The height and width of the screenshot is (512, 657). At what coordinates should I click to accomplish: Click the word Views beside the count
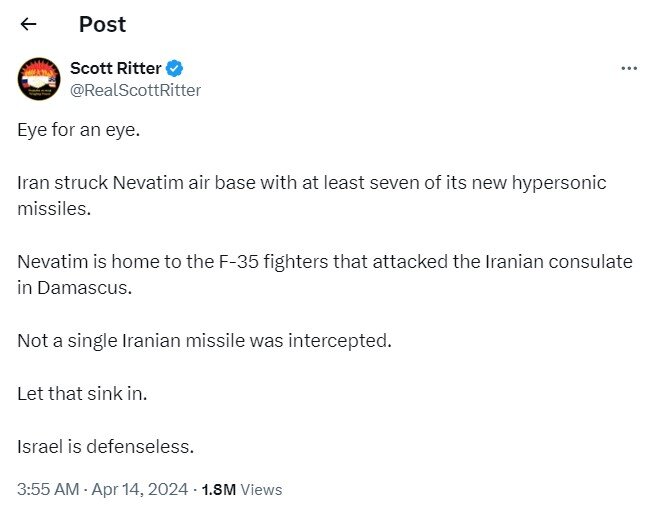point(262,490)
